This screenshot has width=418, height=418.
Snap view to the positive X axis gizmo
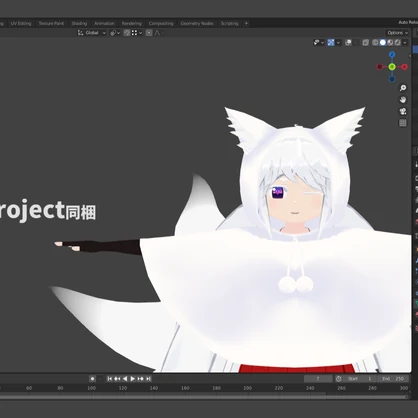point(404,67)
